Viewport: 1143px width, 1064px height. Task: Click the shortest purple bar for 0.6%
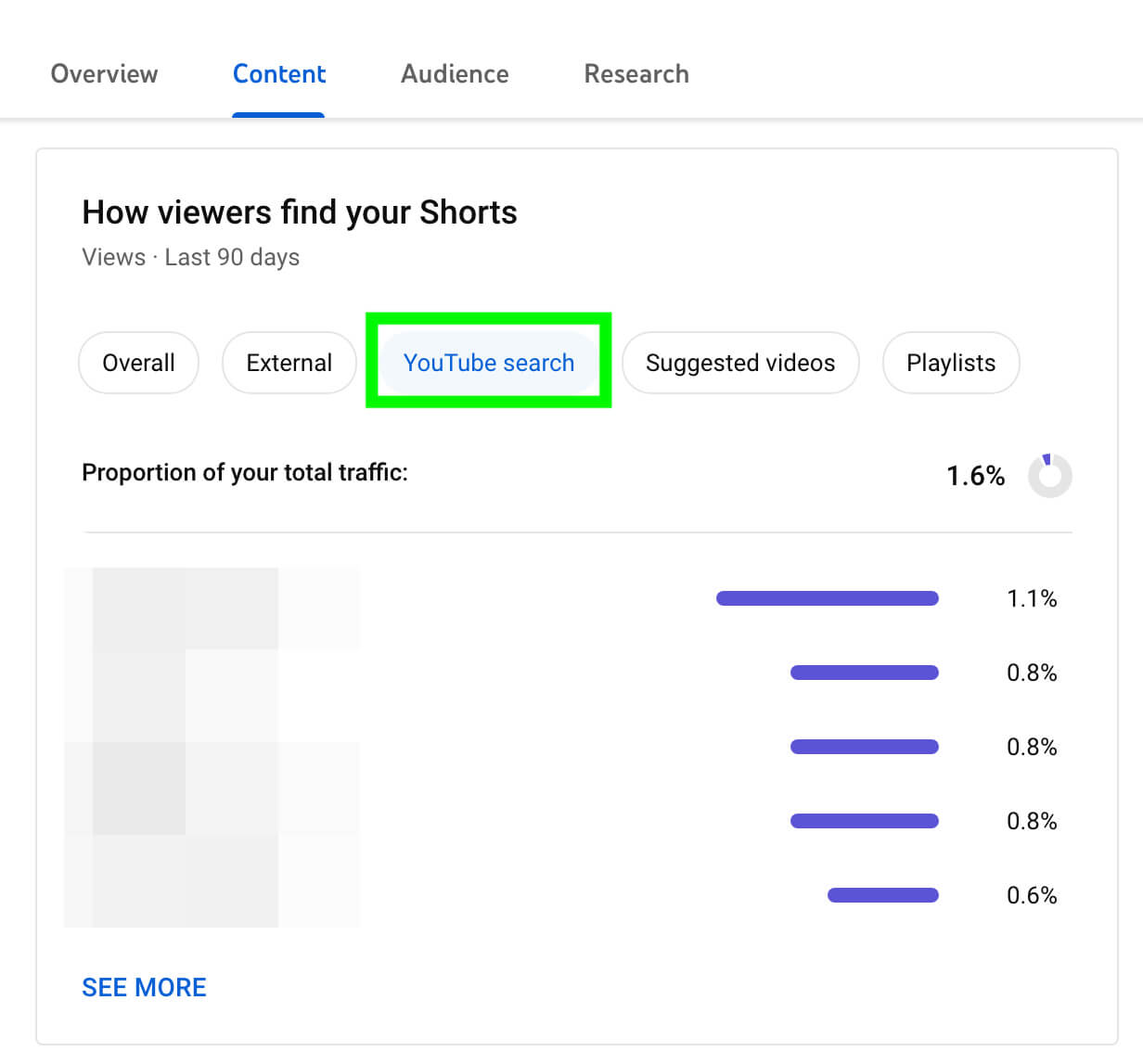pyautogui.click(x=882, y=895)
